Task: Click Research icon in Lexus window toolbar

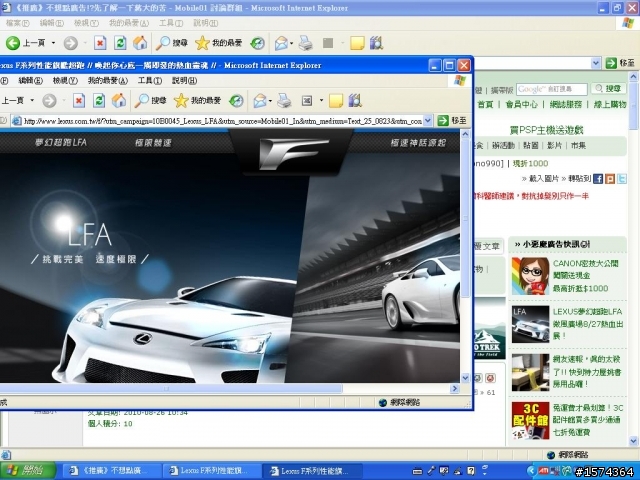Action: point(355,100)
